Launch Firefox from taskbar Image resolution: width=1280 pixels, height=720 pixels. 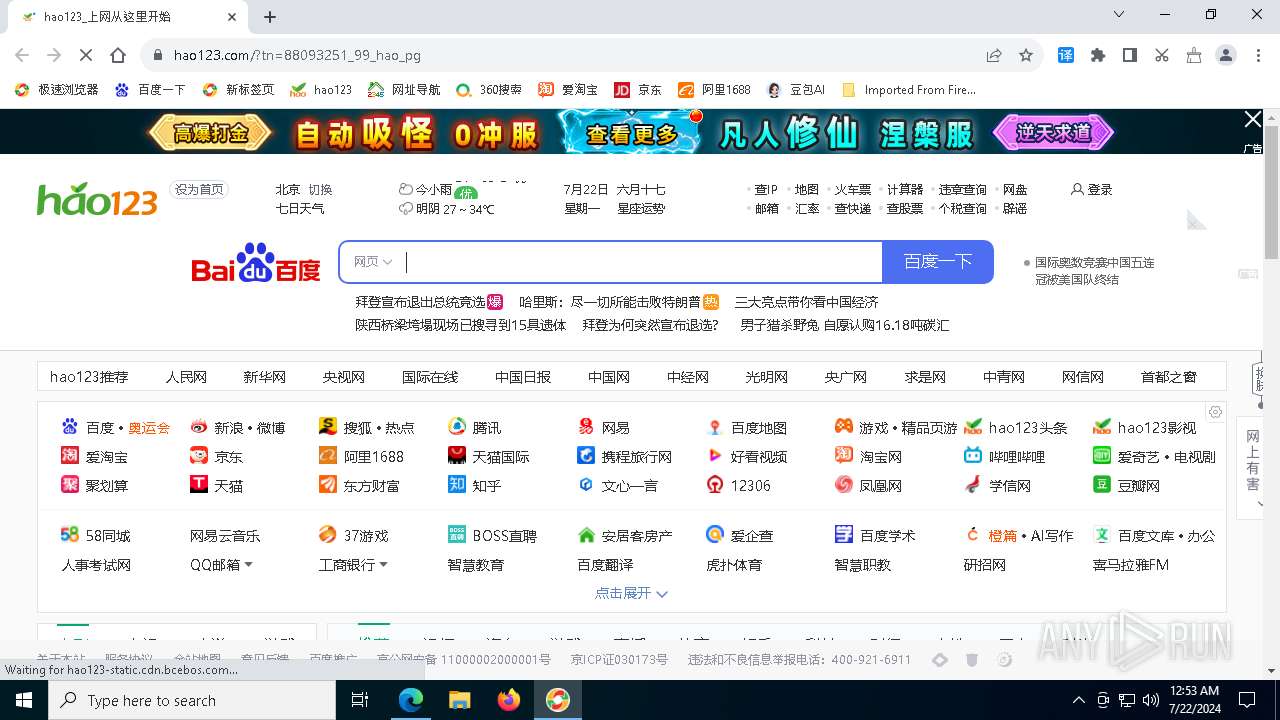click(x=508, y=700)
